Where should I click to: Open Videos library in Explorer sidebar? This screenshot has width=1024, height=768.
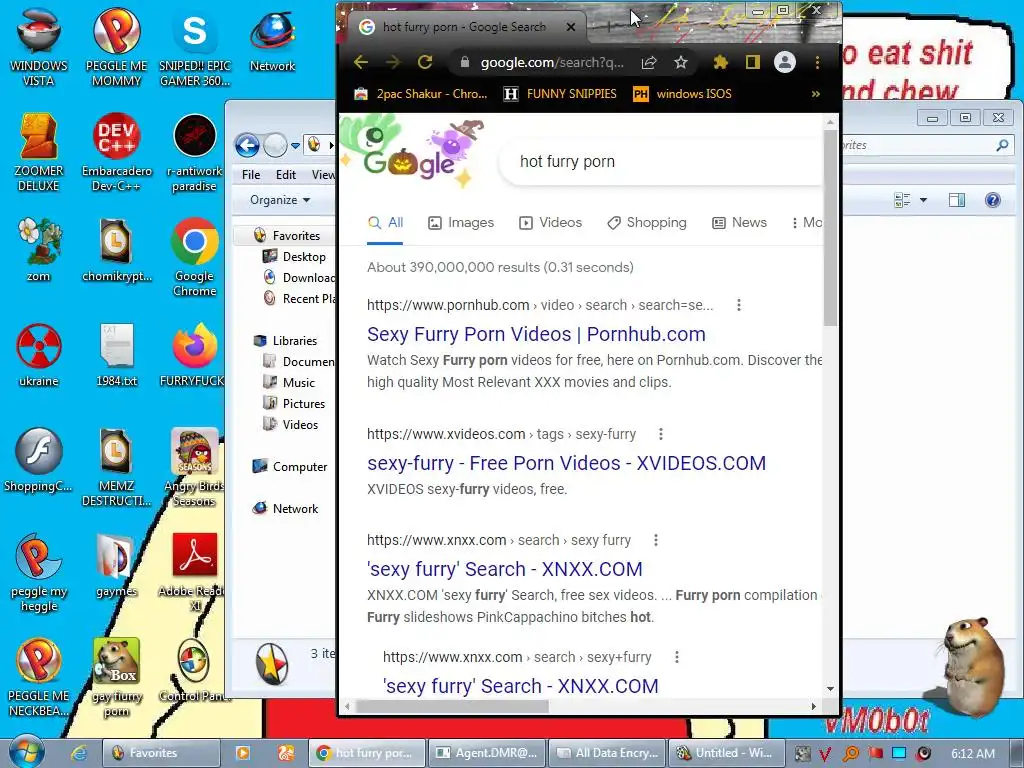pyautogui.click(x=291, y=424)
